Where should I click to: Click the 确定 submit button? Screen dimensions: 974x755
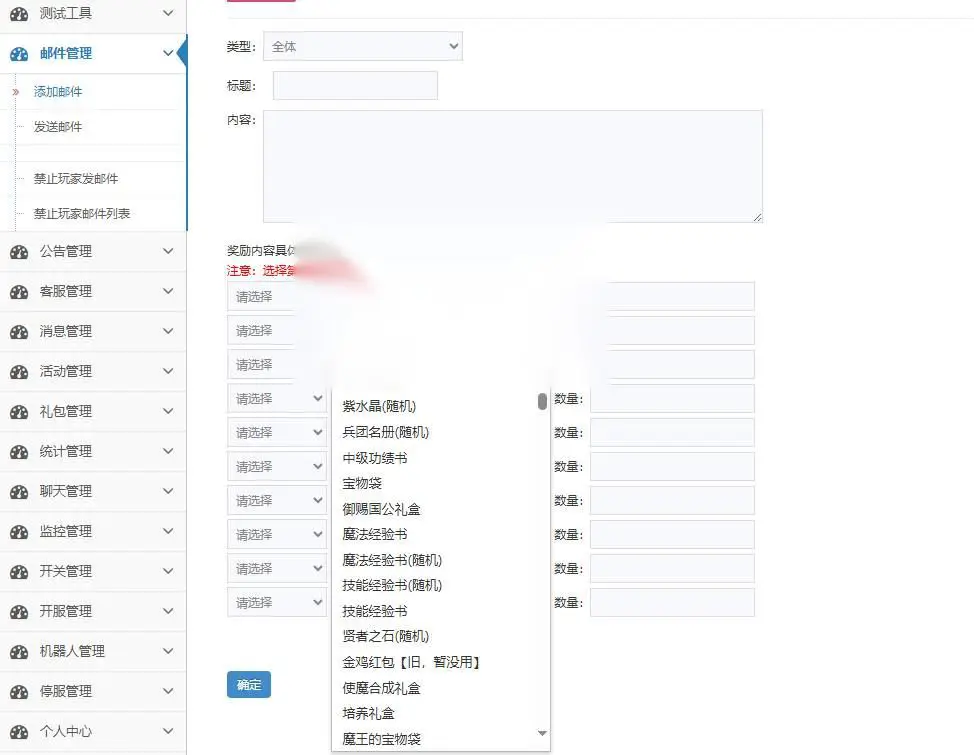tap(248, 685)
